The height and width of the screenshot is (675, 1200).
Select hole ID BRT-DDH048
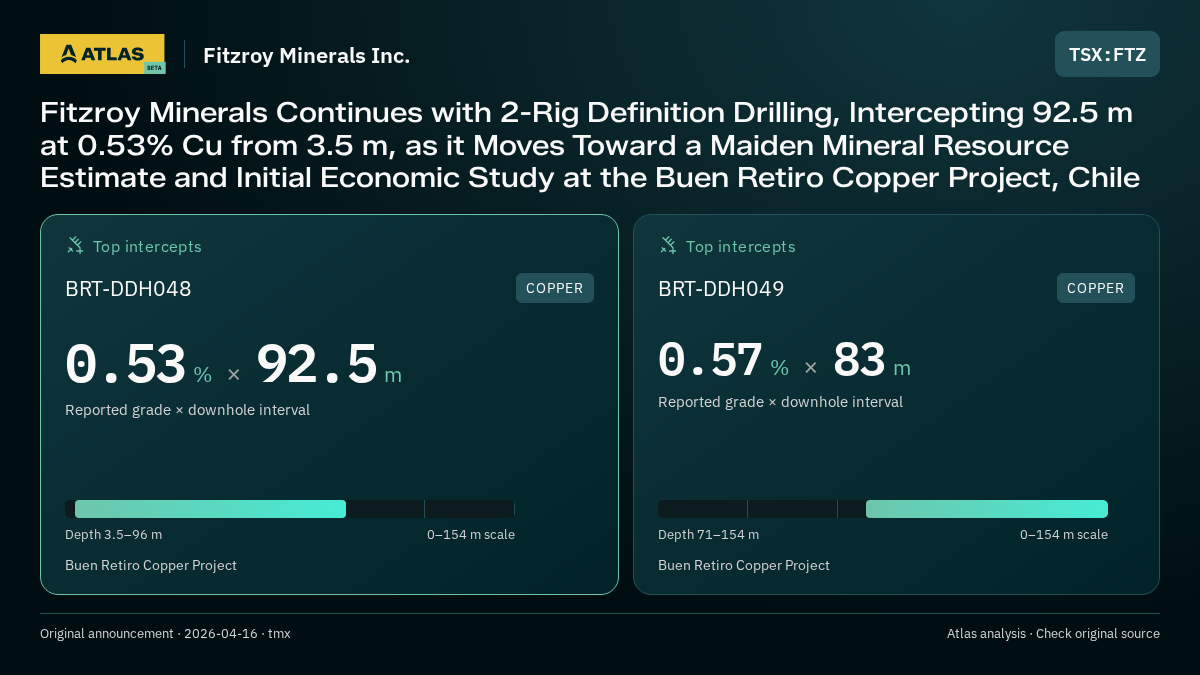click(x=128, y=289)
